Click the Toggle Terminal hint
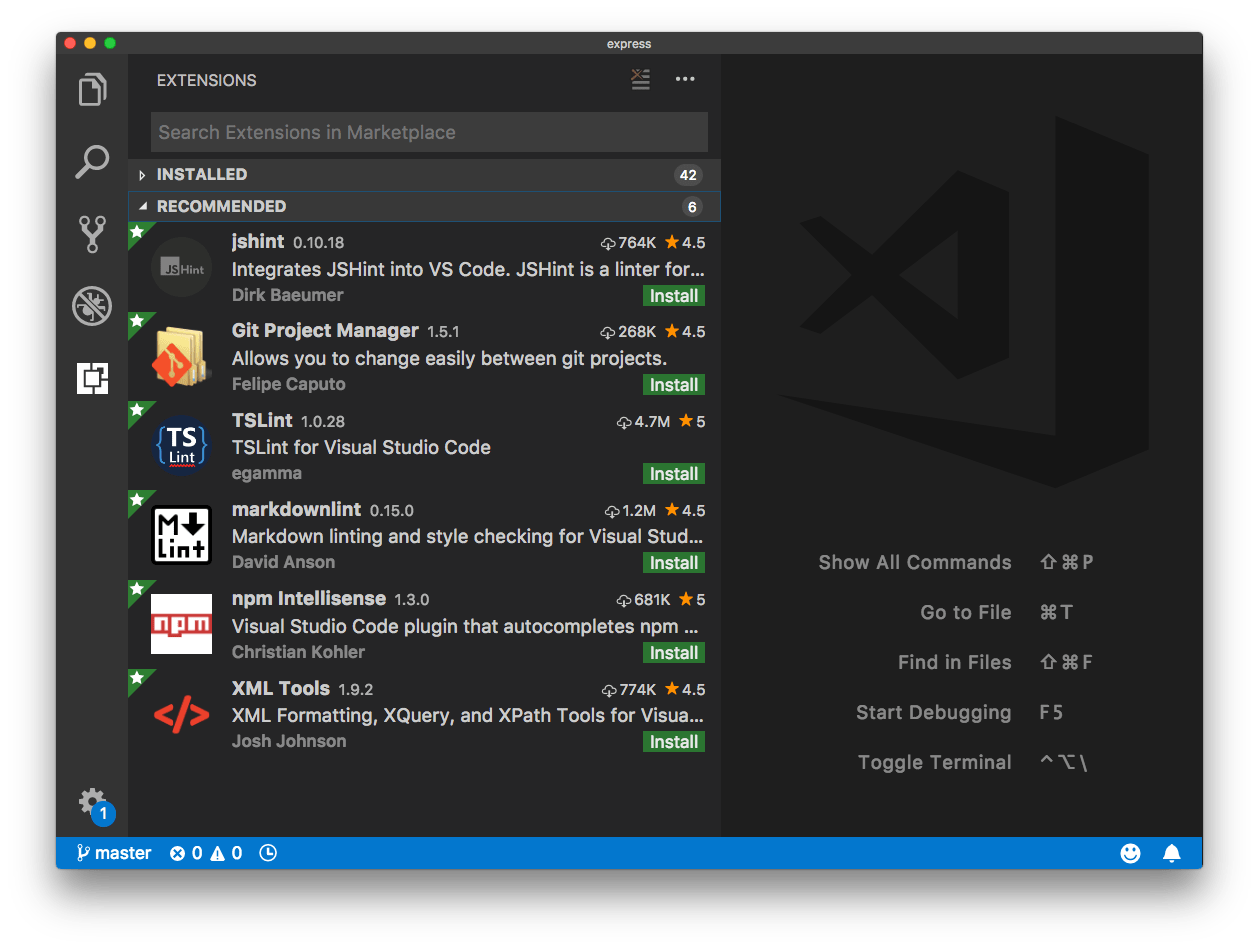This screenshot has height=949, width=1259. pyautogui.click(x=935, y=762)
